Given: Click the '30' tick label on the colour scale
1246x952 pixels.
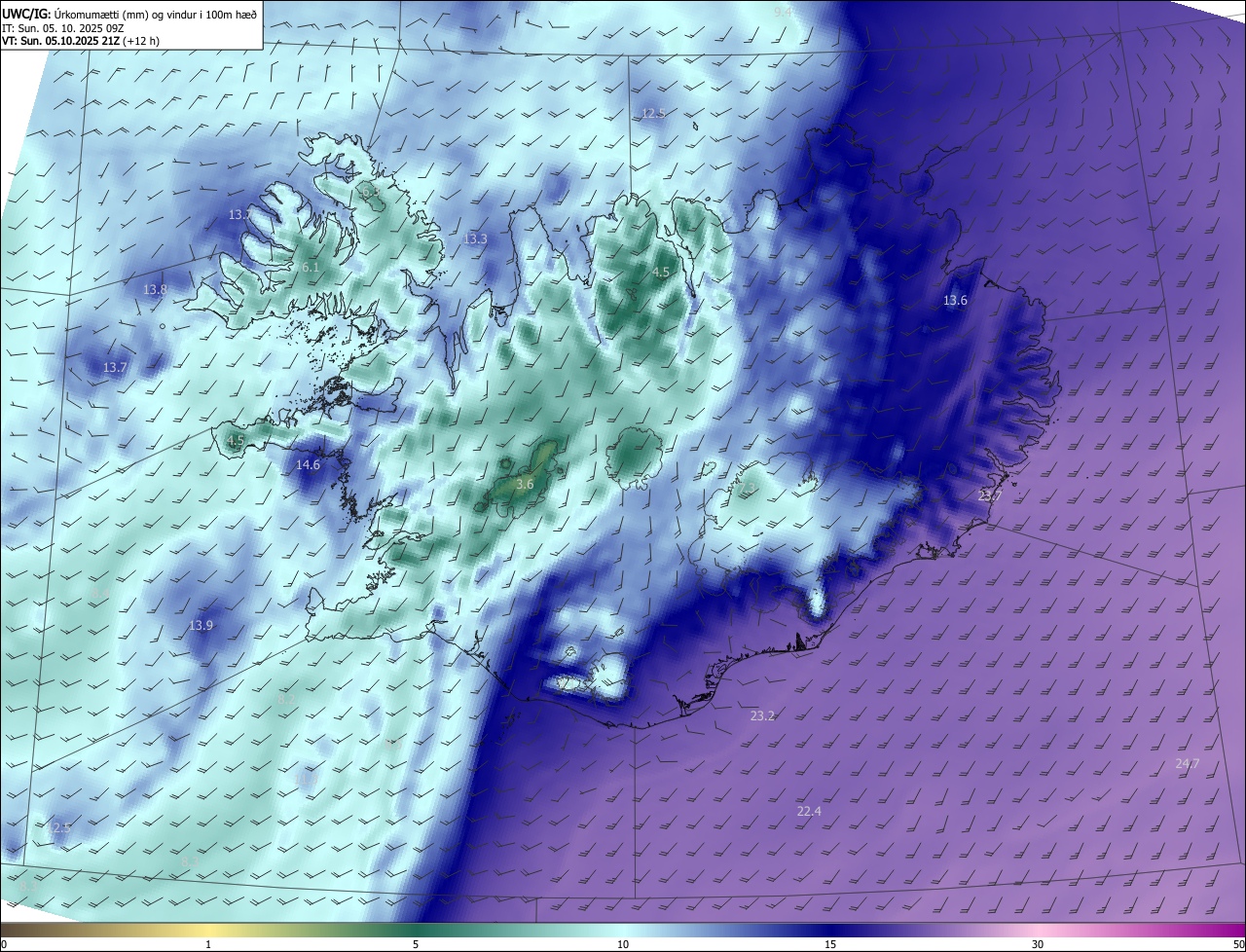Looking at the screenshot, I should 1038,944.
